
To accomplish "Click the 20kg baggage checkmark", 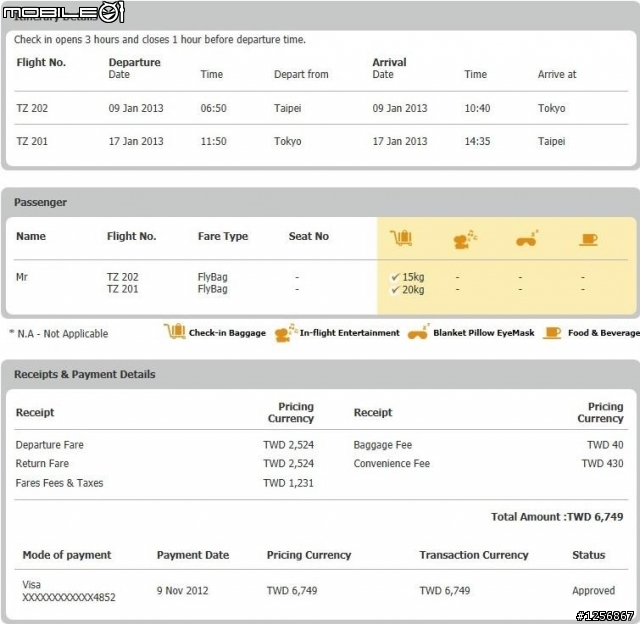I will (395, 290).
